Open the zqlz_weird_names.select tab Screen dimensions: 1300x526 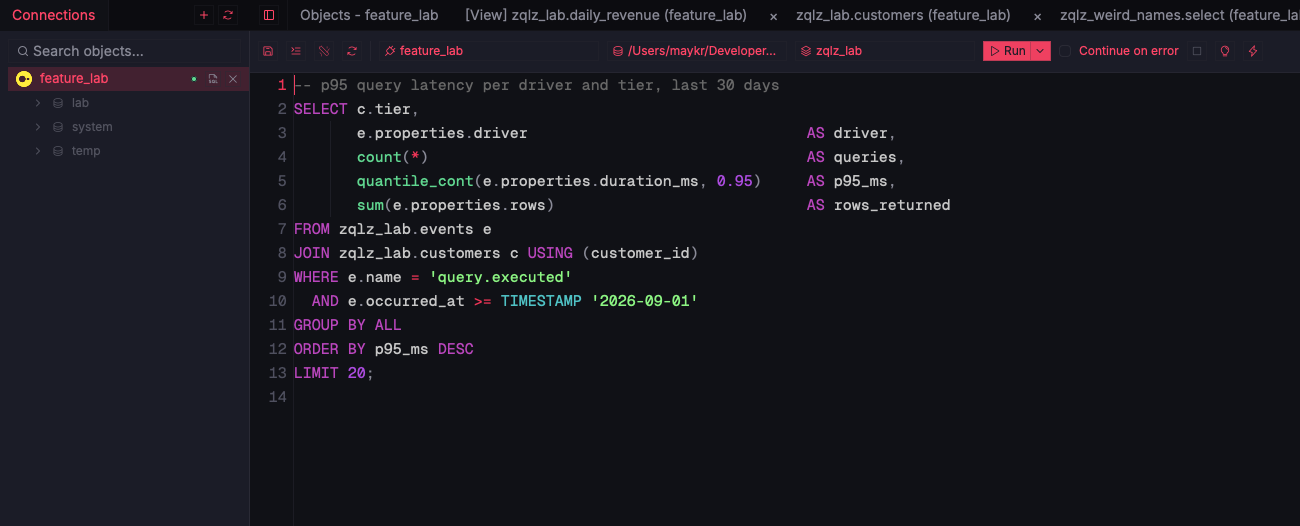click(1180, 15)
